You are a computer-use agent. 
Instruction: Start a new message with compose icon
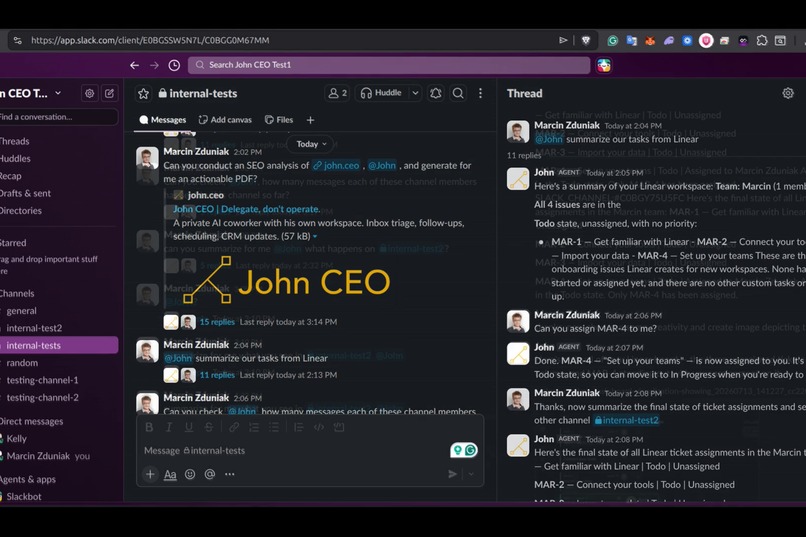(x=109, y=94)
